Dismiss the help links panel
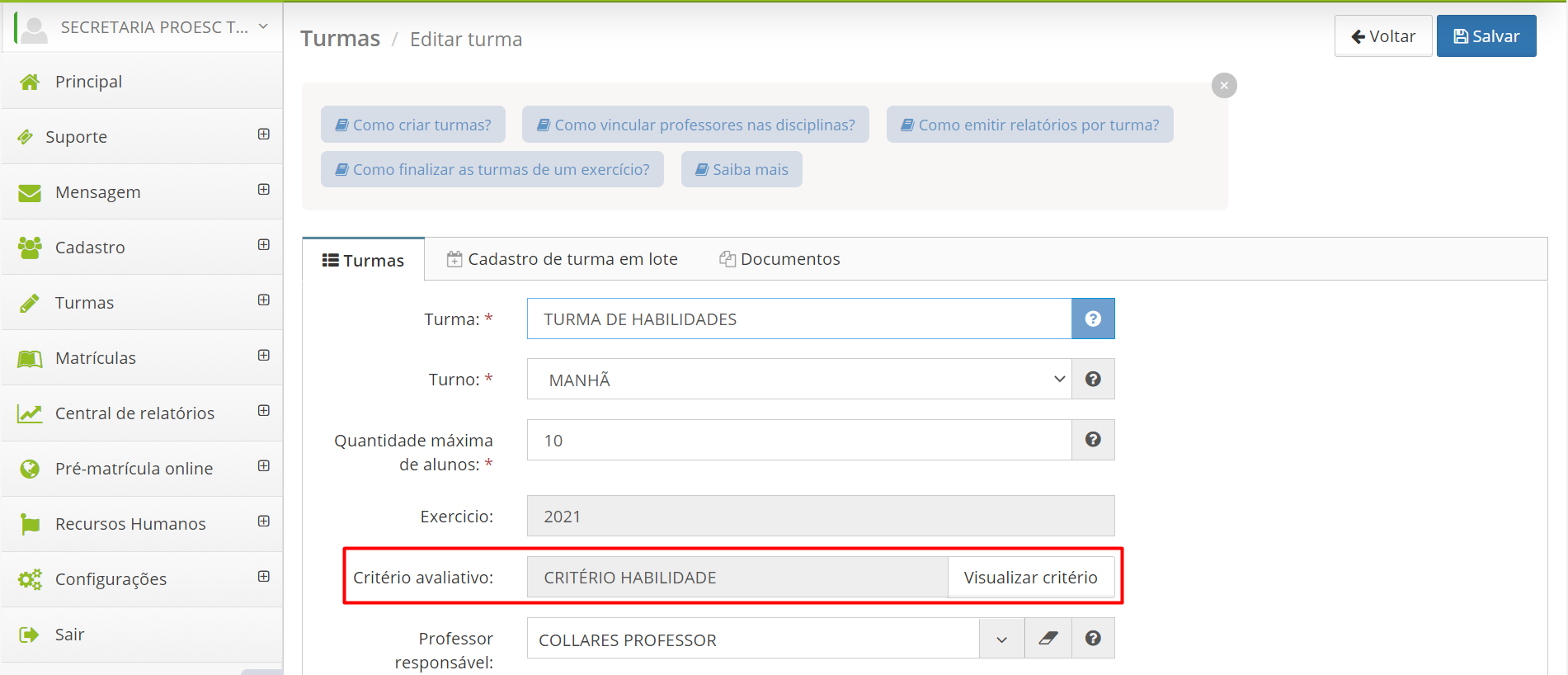Screen dimensions: 1568x675 (x=1224, y=86)
